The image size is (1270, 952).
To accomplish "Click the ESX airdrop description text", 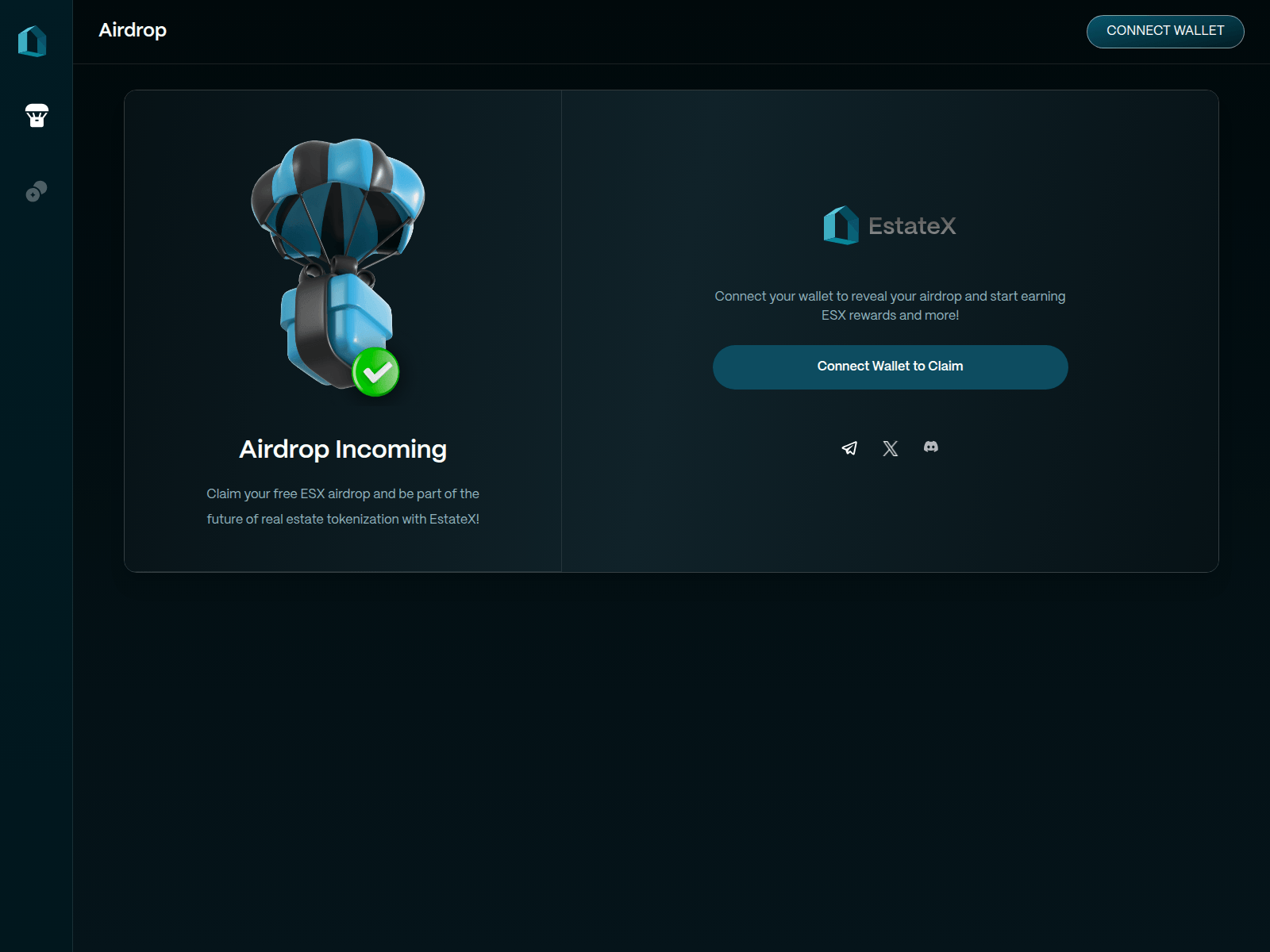I will click(342, 506).
